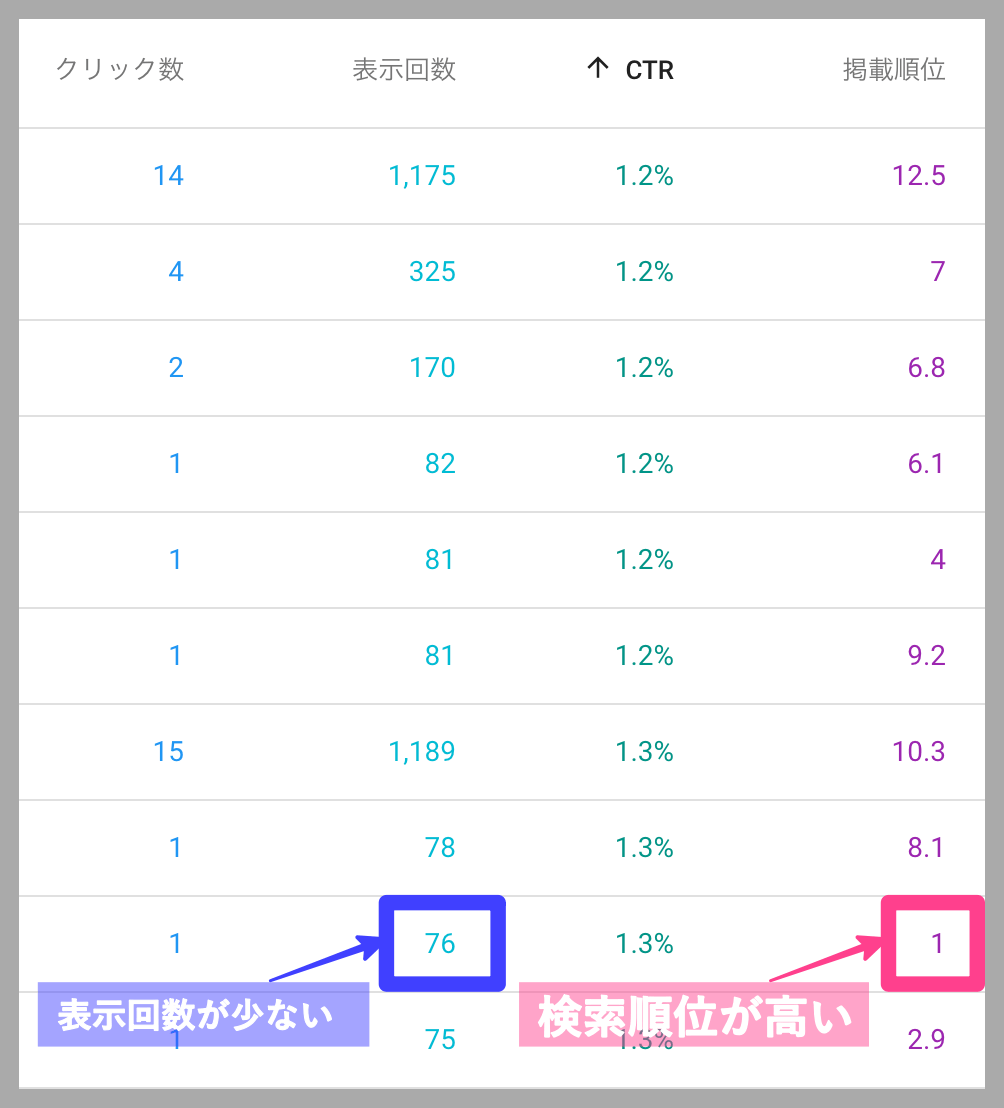This screenshot has width=1004, height=1108.
Task: Sort by the 掲載順位 column header
Action: coord(894,69)
